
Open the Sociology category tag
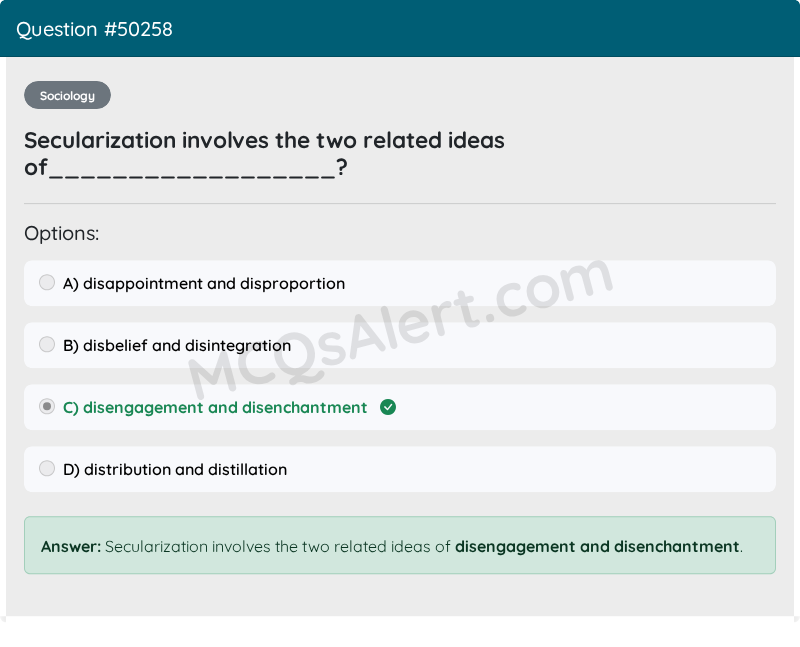coord(67,95)
